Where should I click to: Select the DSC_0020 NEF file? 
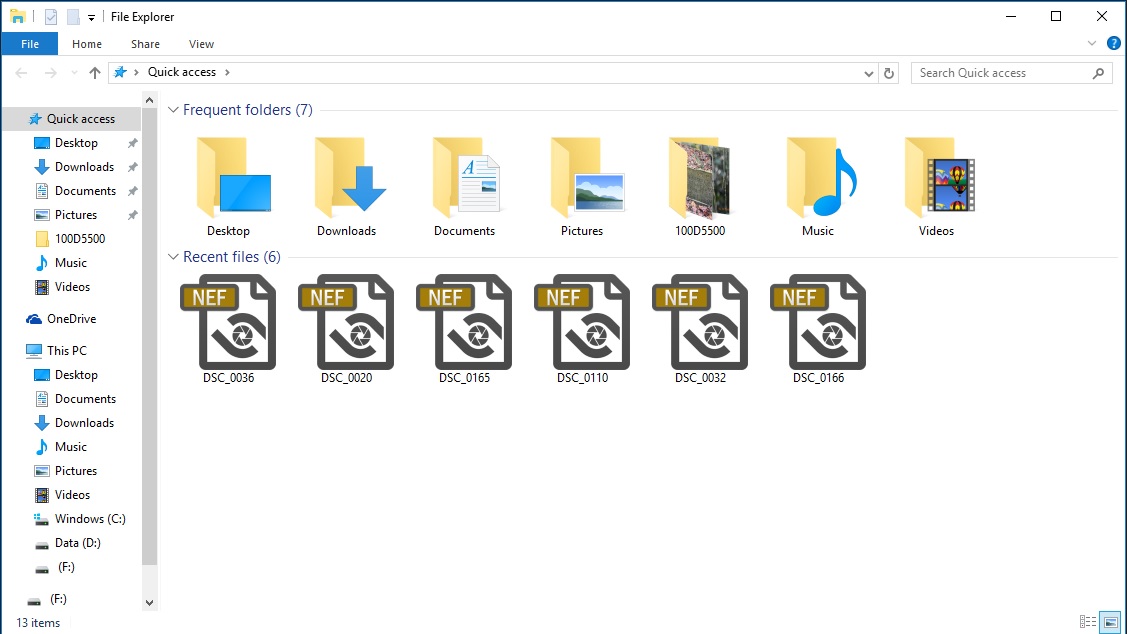[x=346, y=329]
